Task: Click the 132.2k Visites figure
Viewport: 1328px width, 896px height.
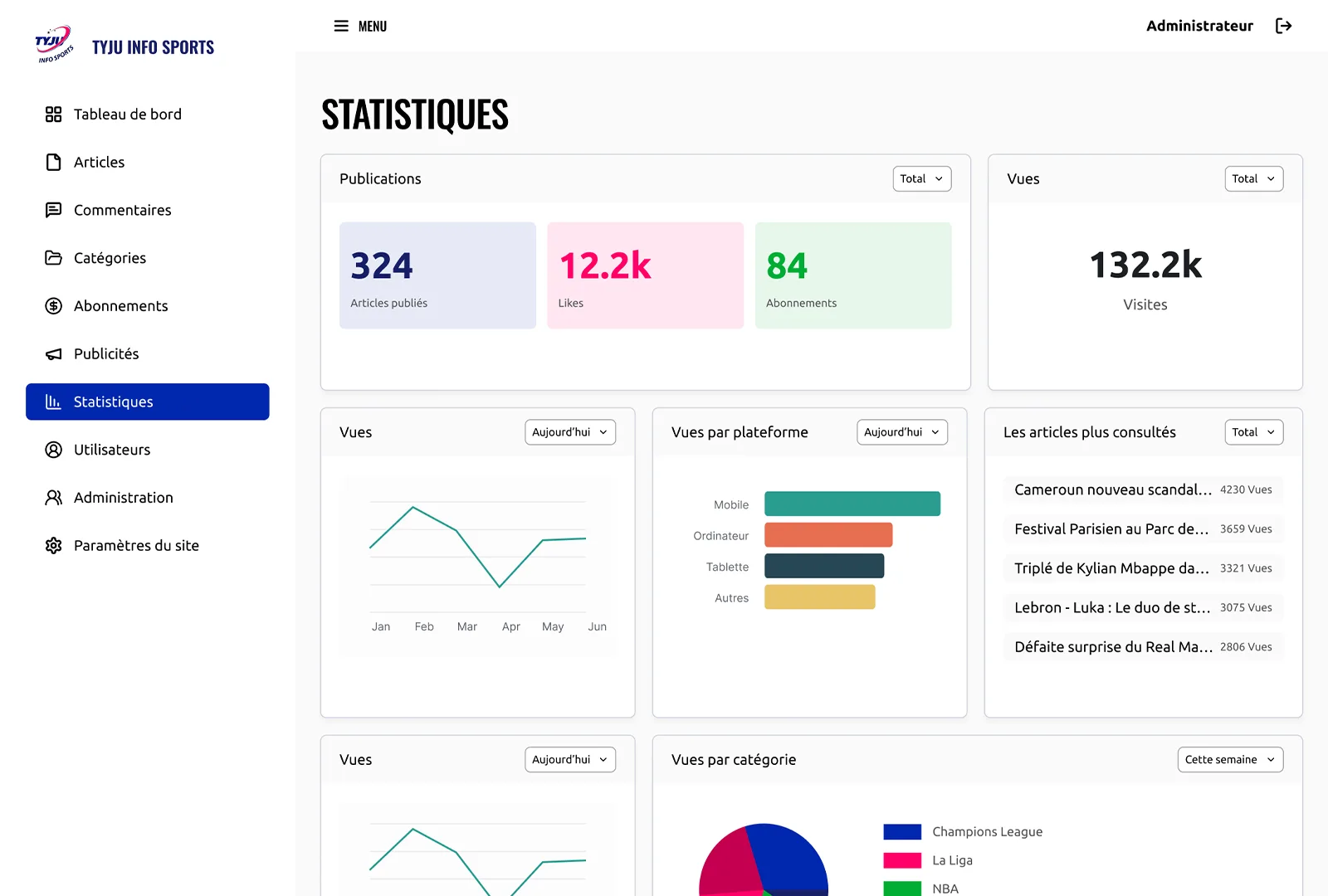Action: pos(1145,265)
